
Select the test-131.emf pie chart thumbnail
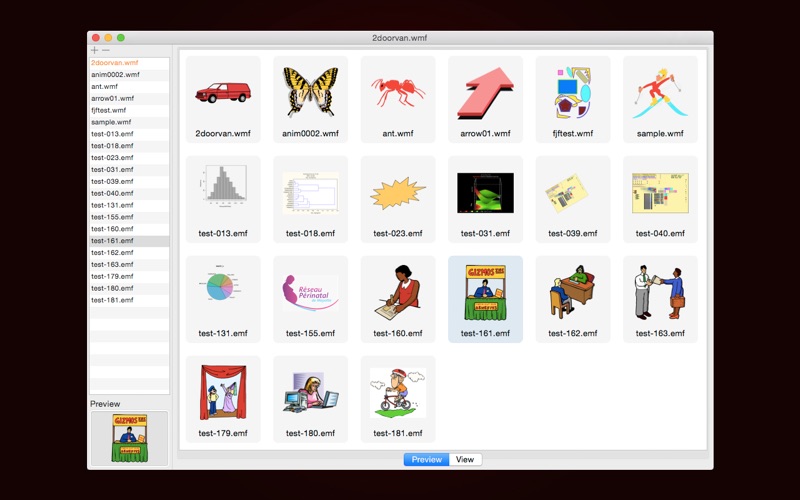(223, 299)
